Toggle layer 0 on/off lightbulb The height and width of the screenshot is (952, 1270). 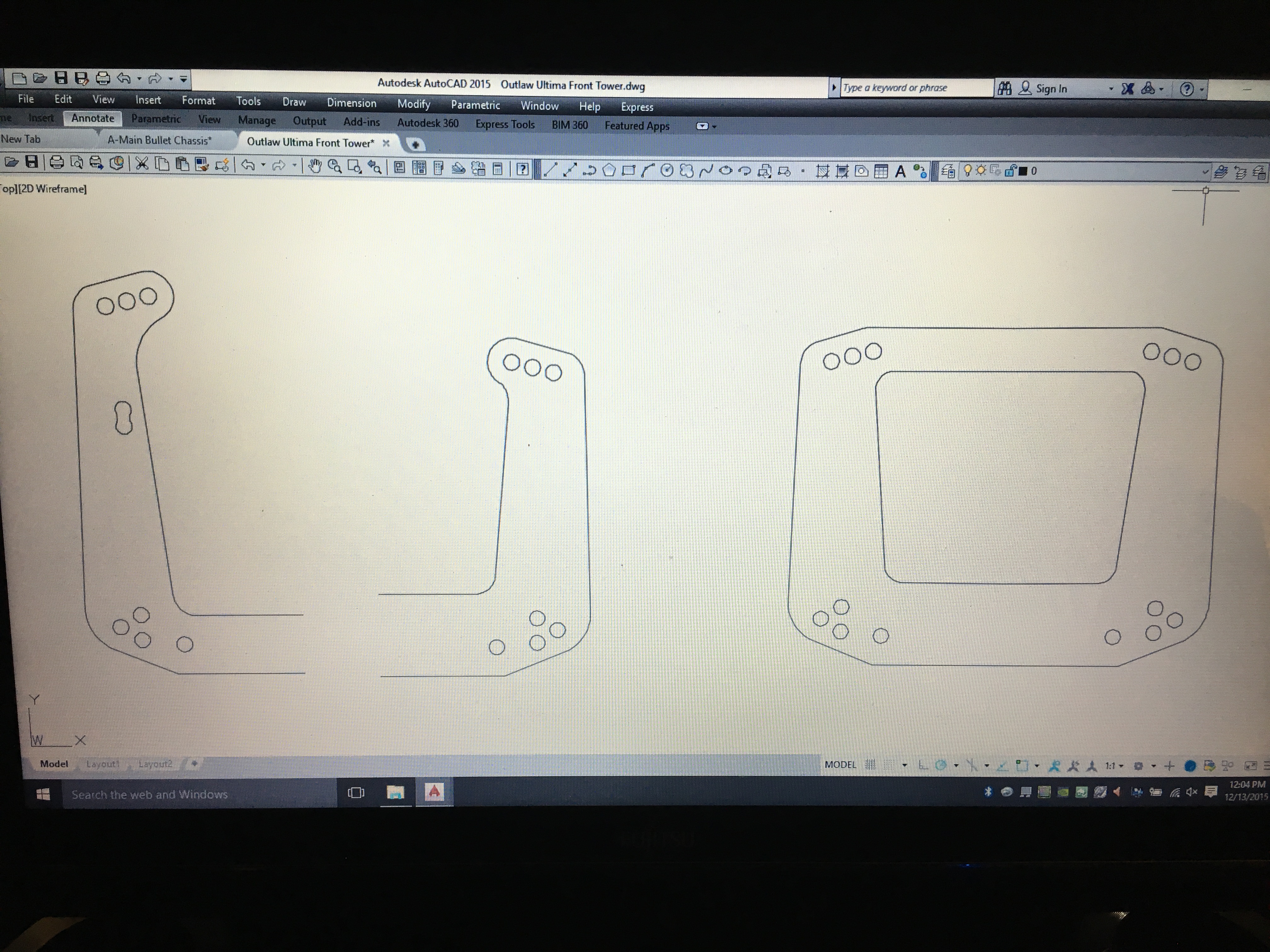(x=967, y=170)
